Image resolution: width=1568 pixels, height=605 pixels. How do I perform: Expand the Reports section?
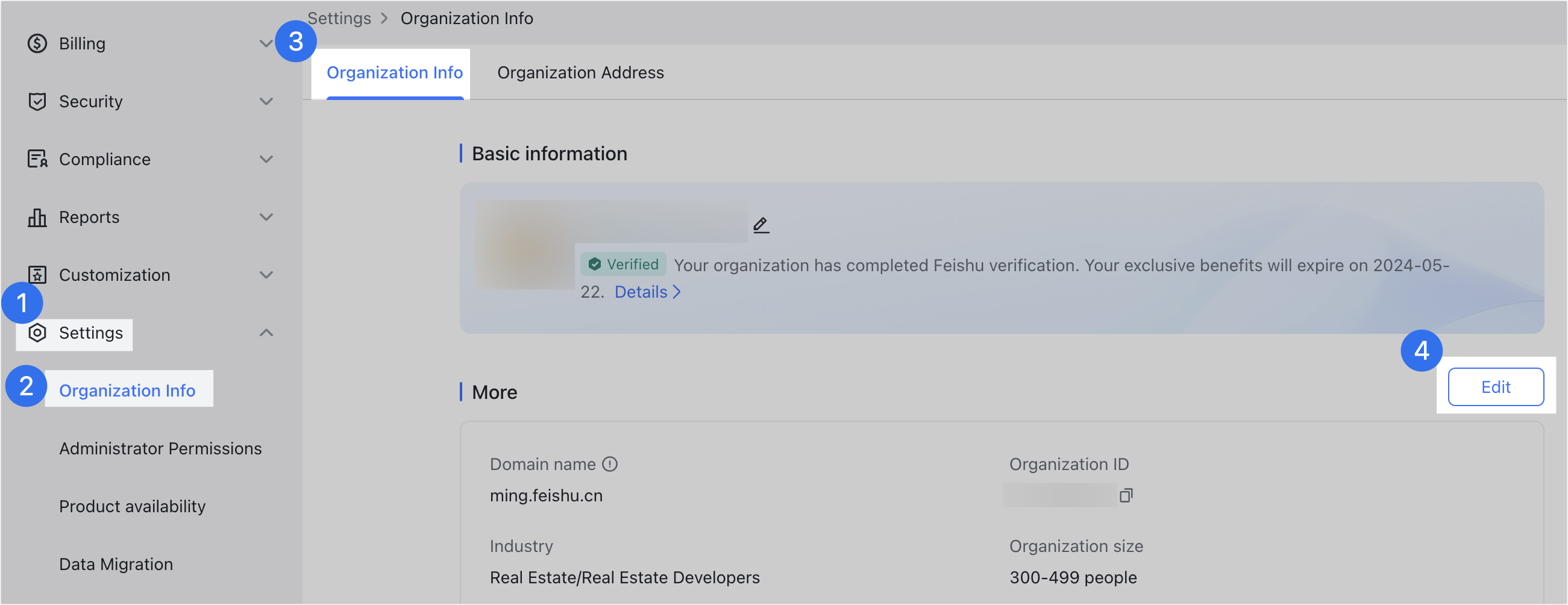[266, 217]
